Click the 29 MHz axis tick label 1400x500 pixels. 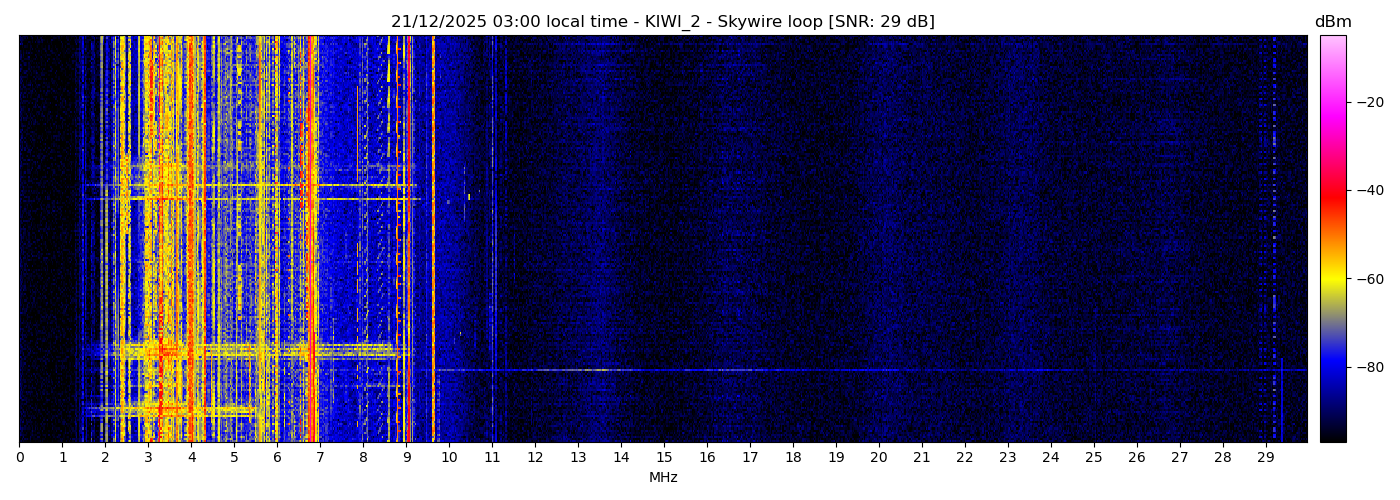[x=1265, y=458]
